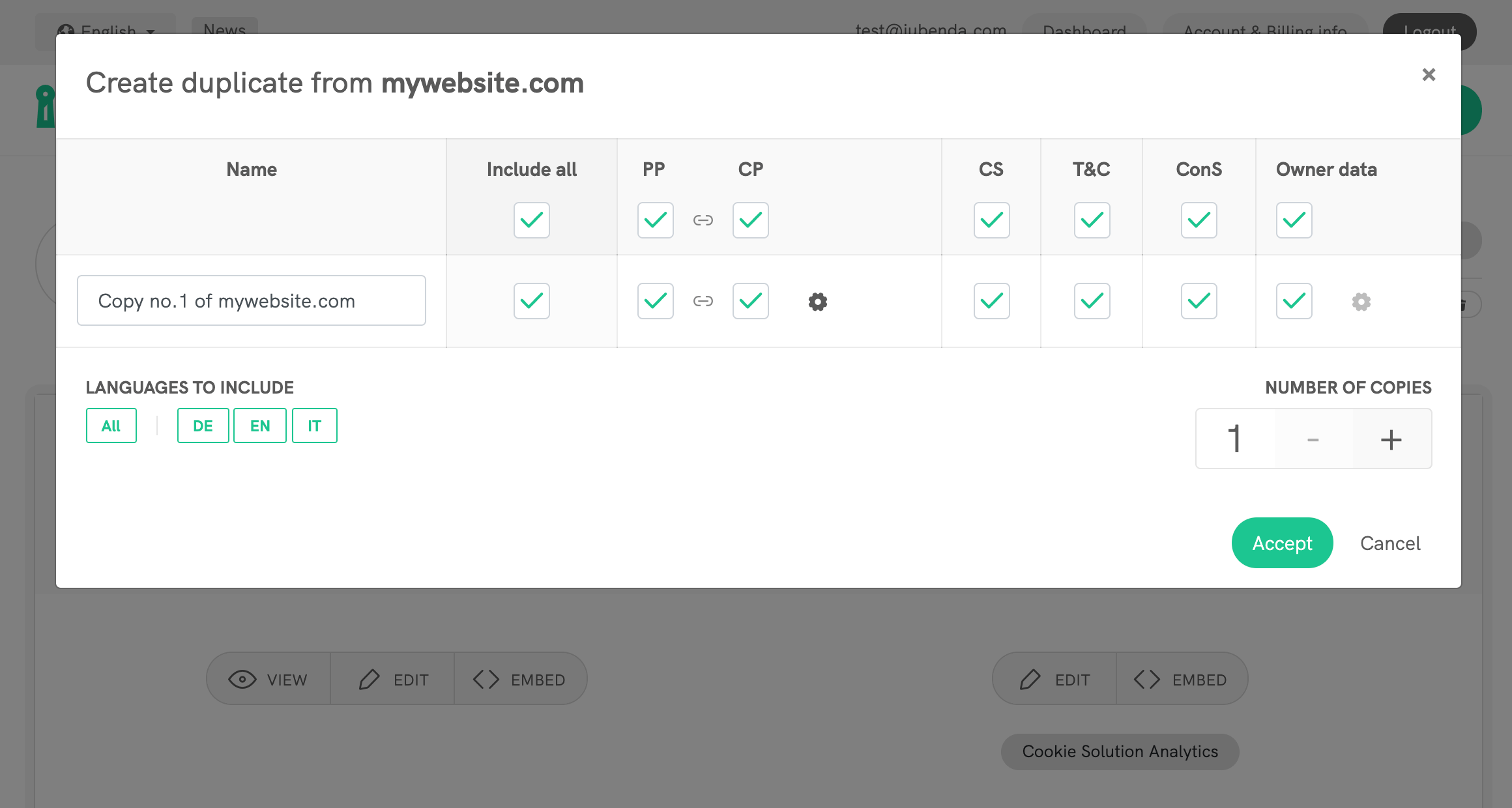Uncheck the Include all checkbox in the copy row
The width and height of the screenshot is (1512, 808).
coord(531,301)
